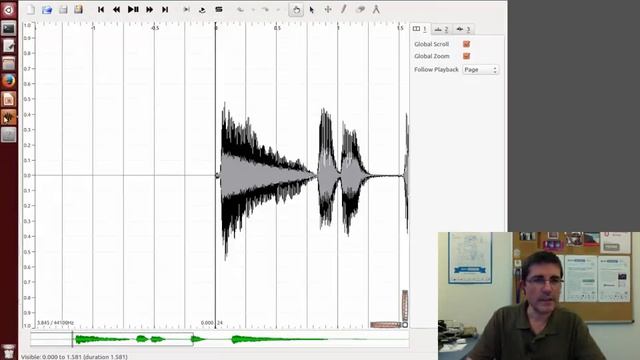
Task: Click the Redo arrow icon
Action: coord(265,9)
